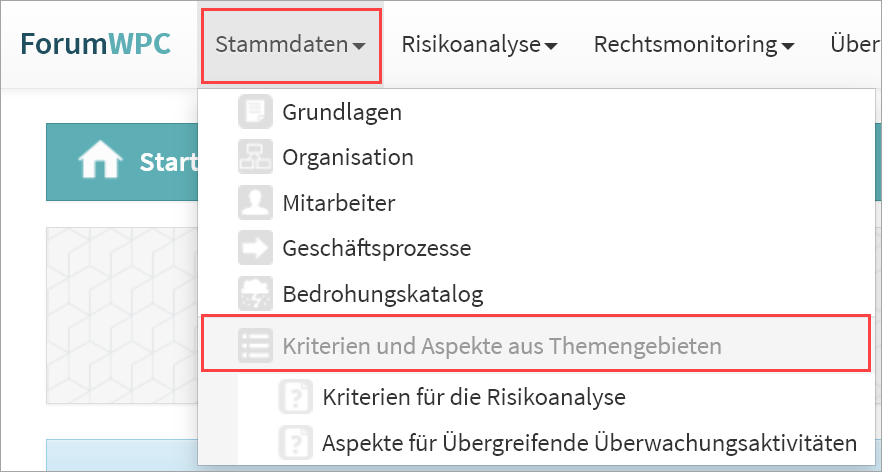Image resolution: width=882 pixels, height=472 pixels.
Task: Click the Kriterien und Aspekte list icon
Action: tap(255, 346)
